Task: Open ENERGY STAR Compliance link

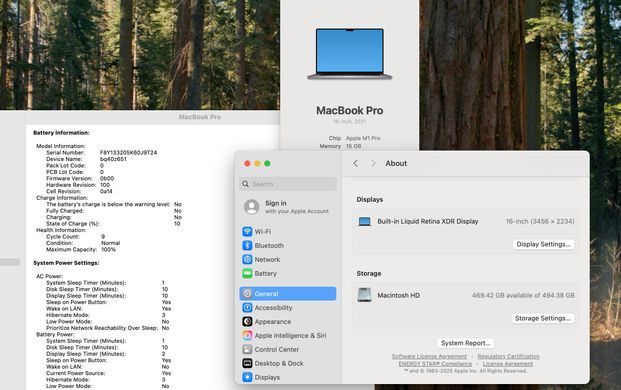Action: 435,364
